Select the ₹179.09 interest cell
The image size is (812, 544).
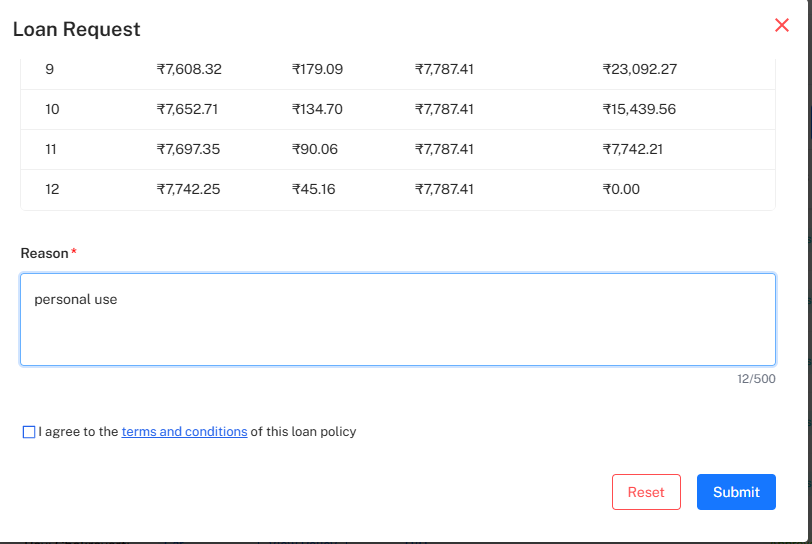point(317,69)
